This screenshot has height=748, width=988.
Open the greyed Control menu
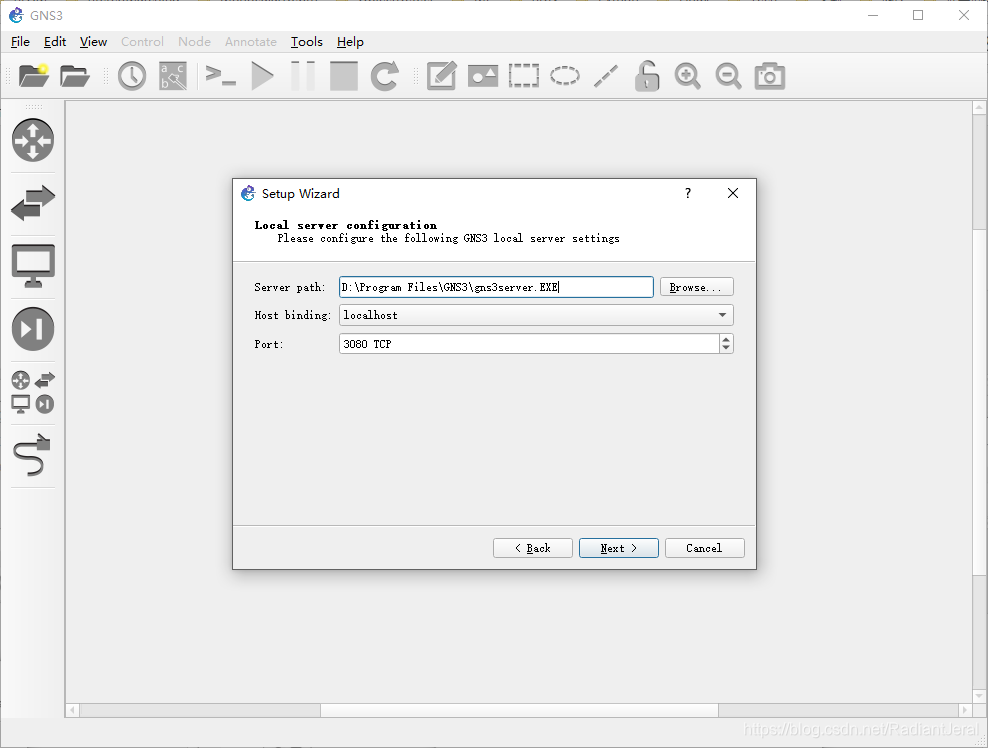[x=142, y=42]
